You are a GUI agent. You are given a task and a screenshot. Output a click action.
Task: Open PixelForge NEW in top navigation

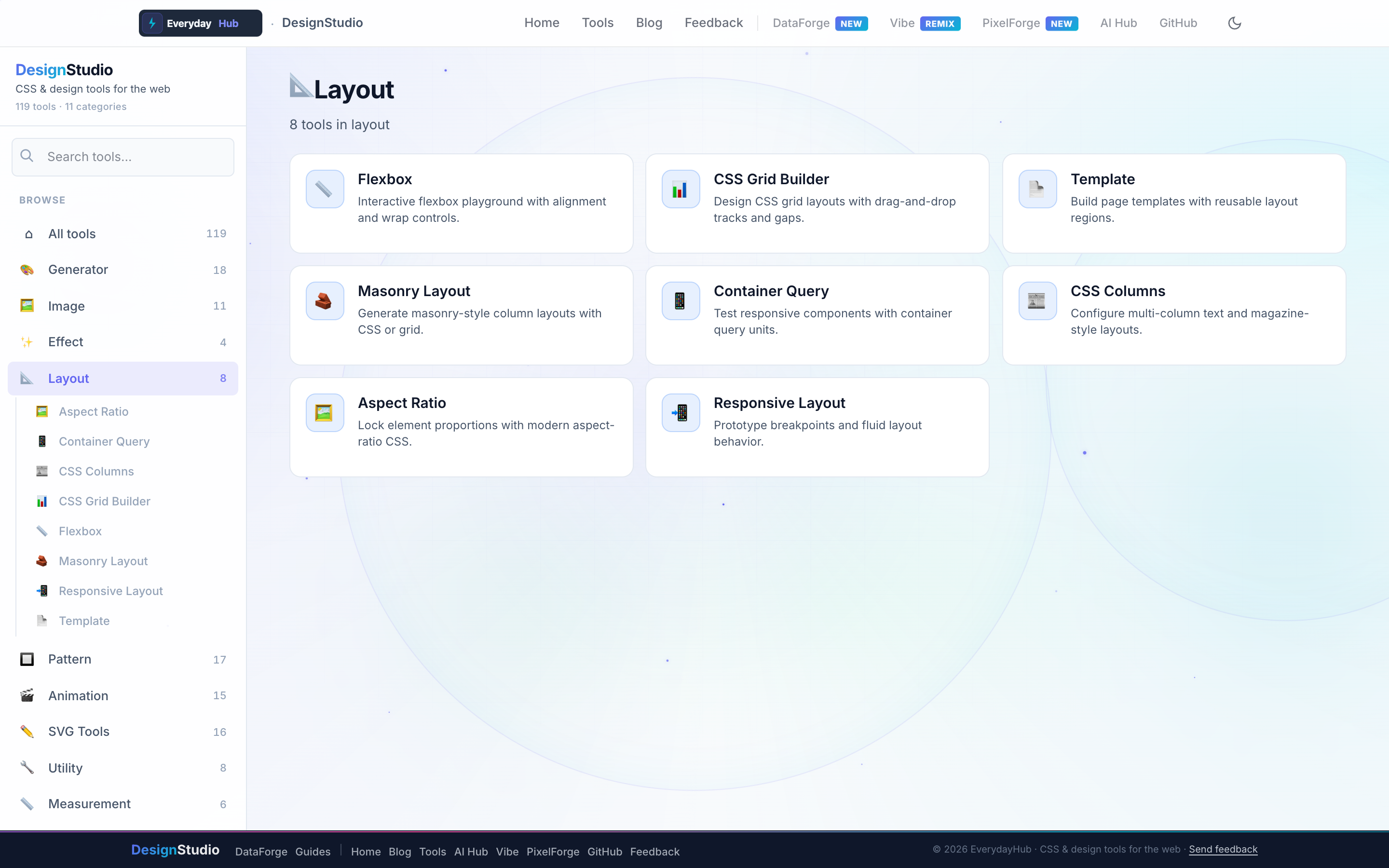1030,23
